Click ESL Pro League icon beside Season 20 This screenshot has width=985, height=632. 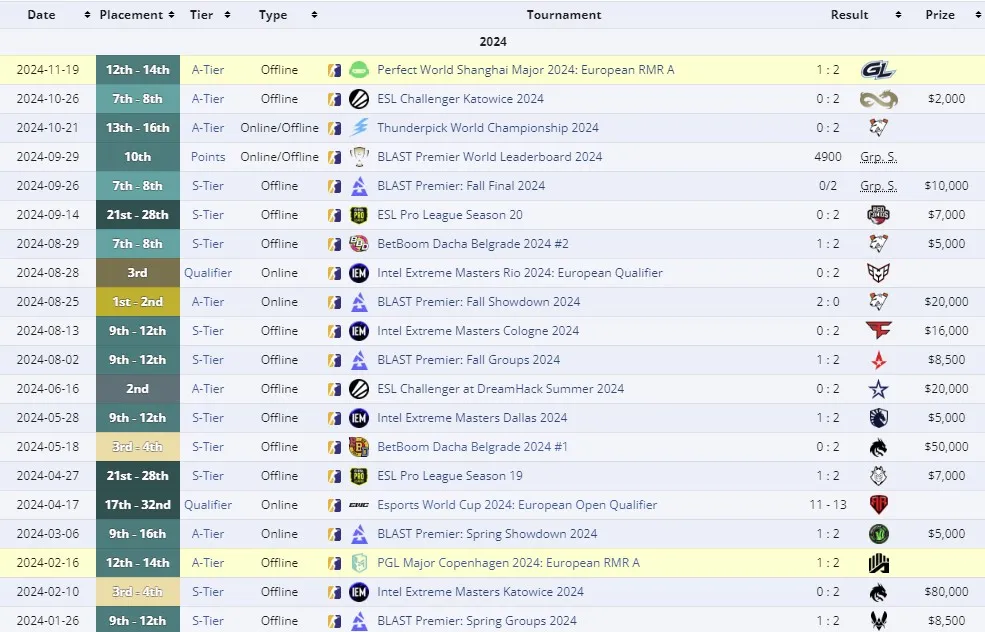(359, 214)
